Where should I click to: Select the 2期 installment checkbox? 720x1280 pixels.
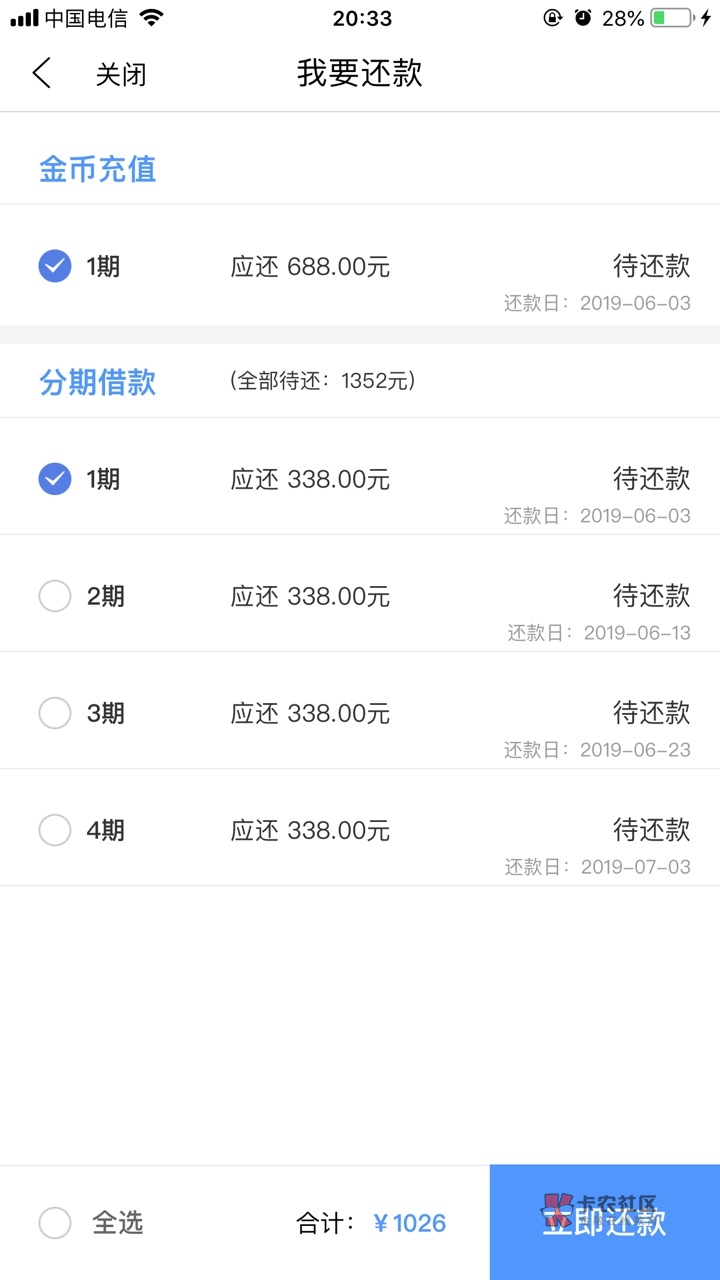[x=55, y=596]
